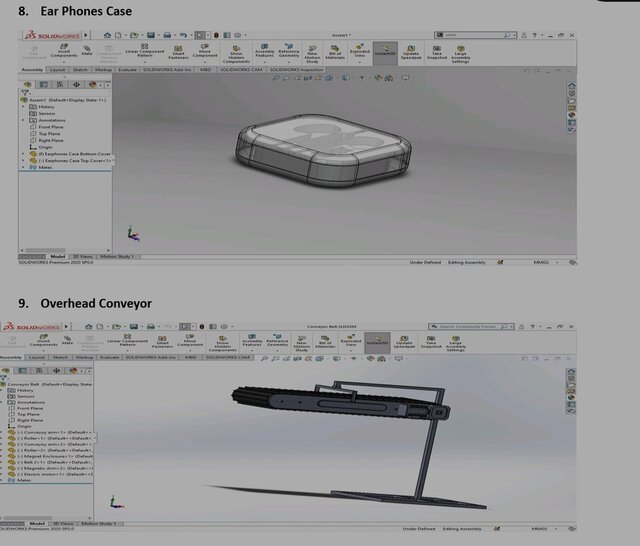This screenshot has height=546, width=640.
Task: Click Insert Components in Overhead Conveyor window
Action: pyautogui.click(x=43, y=341)
